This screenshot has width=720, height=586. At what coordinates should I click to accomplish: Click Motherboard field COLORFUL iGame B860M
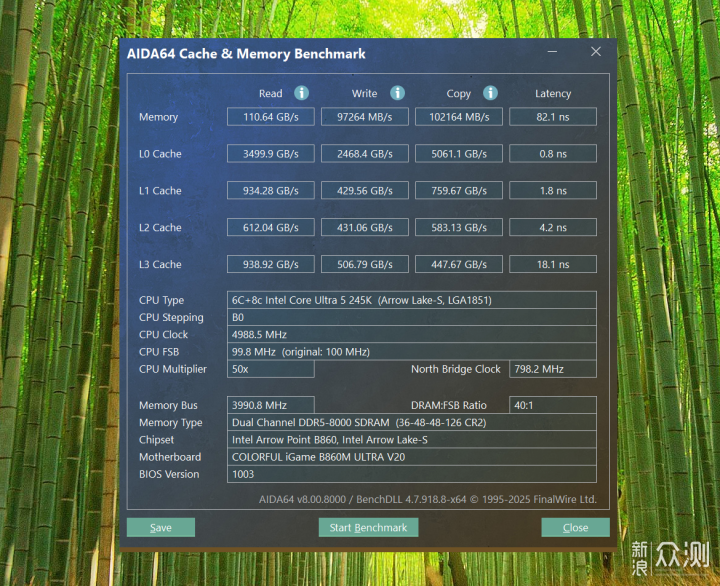point(412,457)
